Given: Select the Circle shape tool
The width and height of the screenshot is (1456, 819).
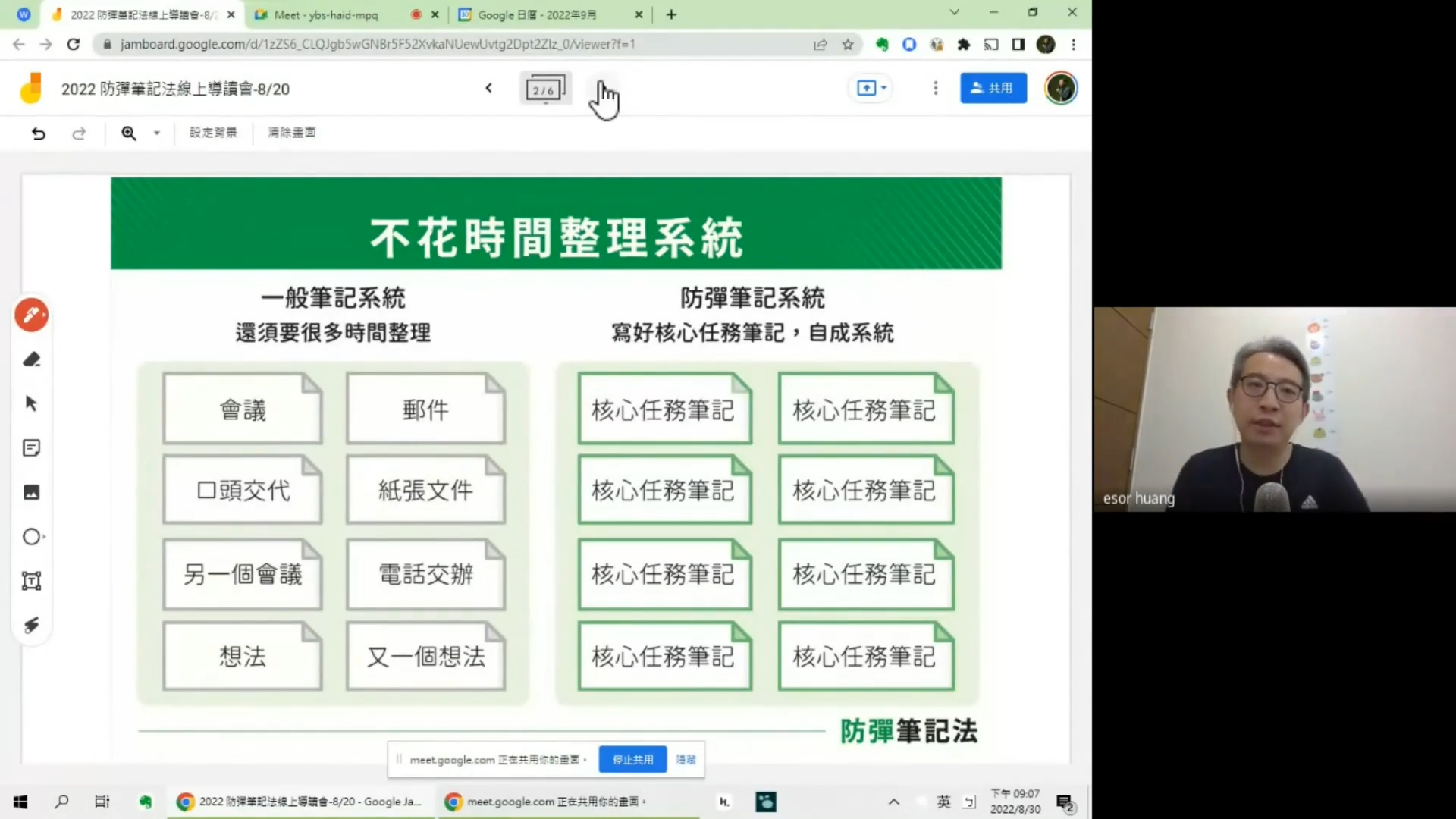Looking at the screenshot, I should point(31,537).
